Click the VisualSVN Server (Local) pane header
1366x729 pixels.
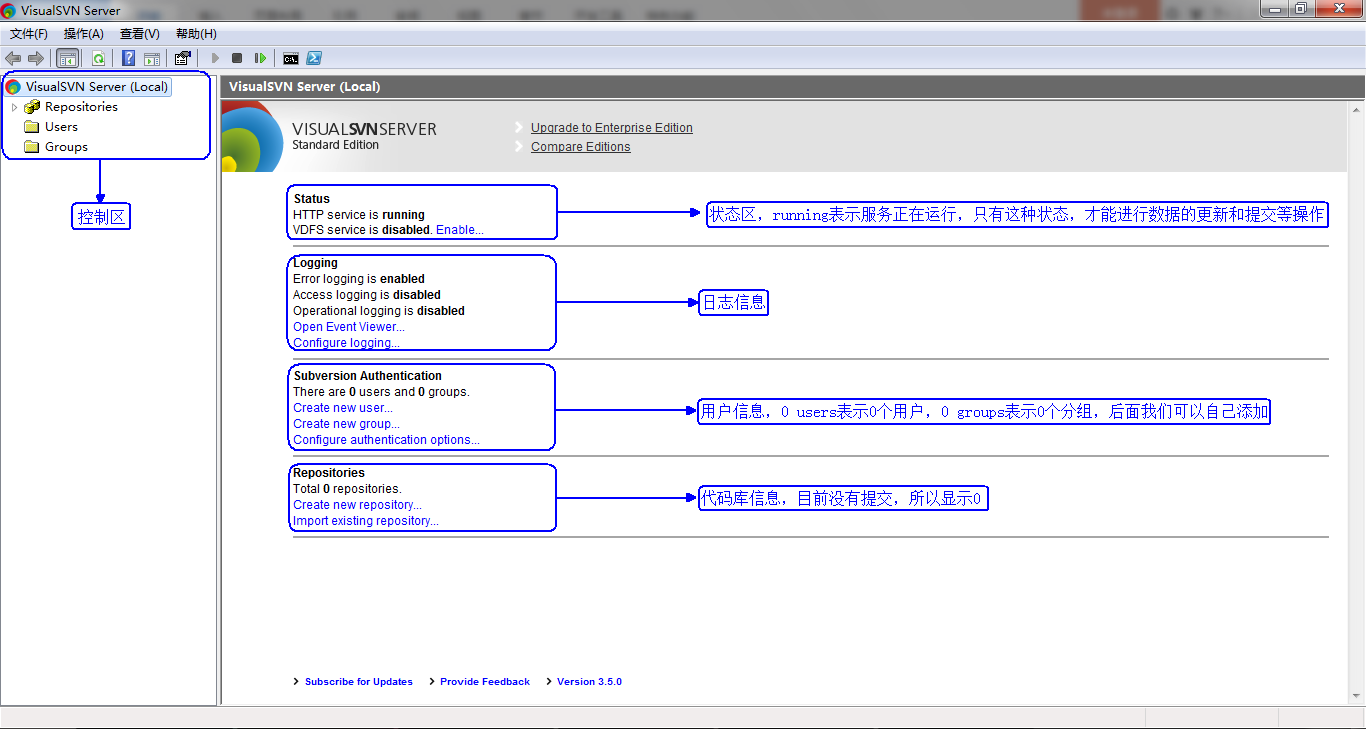click(792, 87)
